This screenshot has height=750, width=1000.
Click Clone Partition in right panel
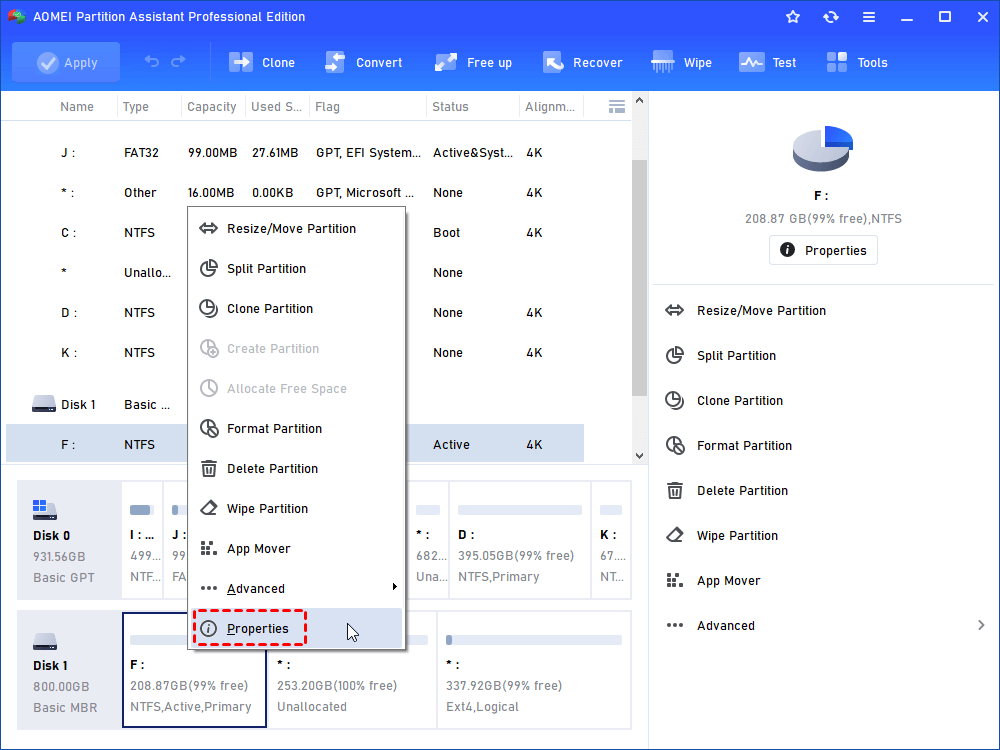[x=739, y=401]
